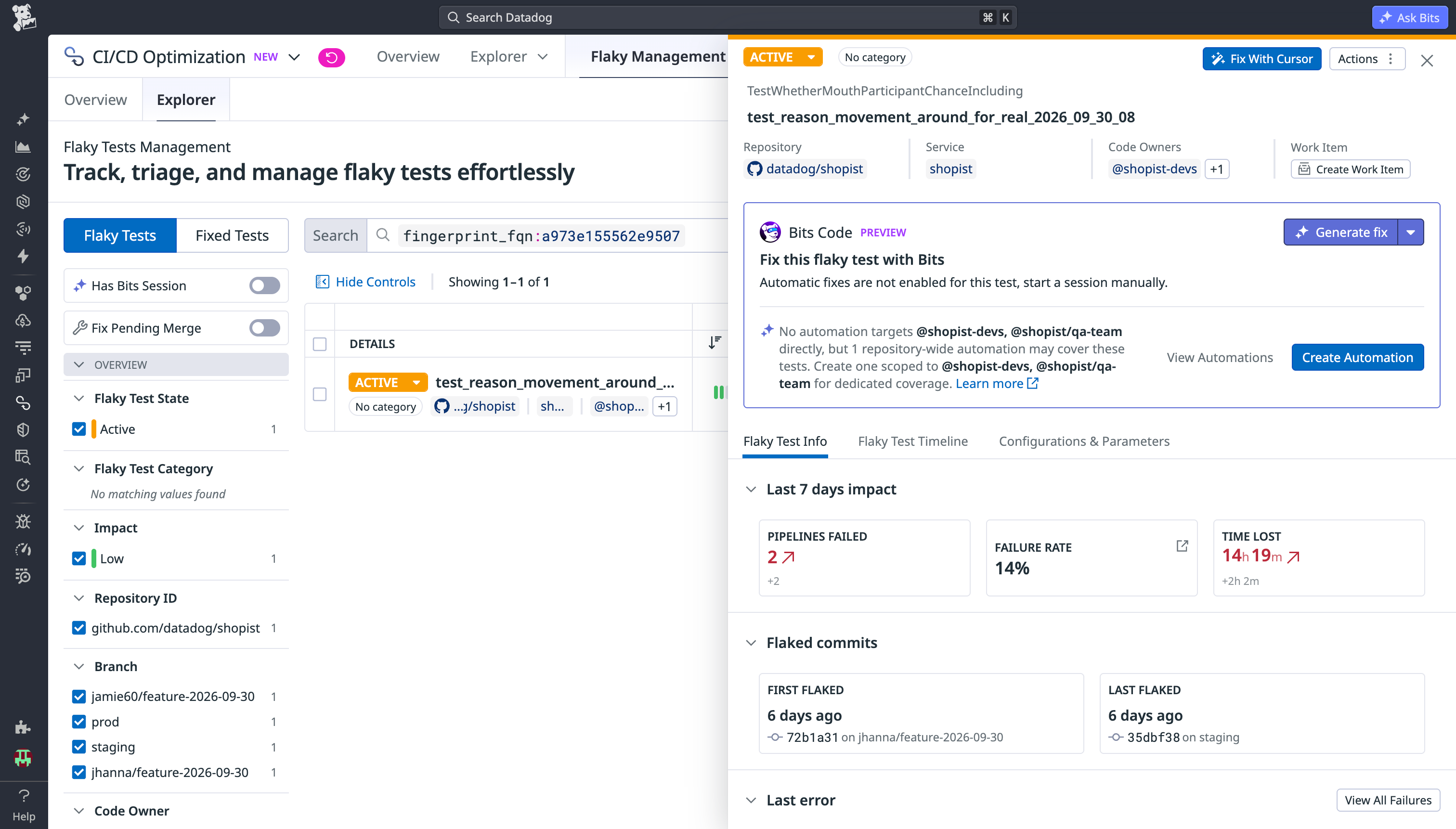
Task: Collapse the Last 7 days impact section
Action: (x=752, y=489)
